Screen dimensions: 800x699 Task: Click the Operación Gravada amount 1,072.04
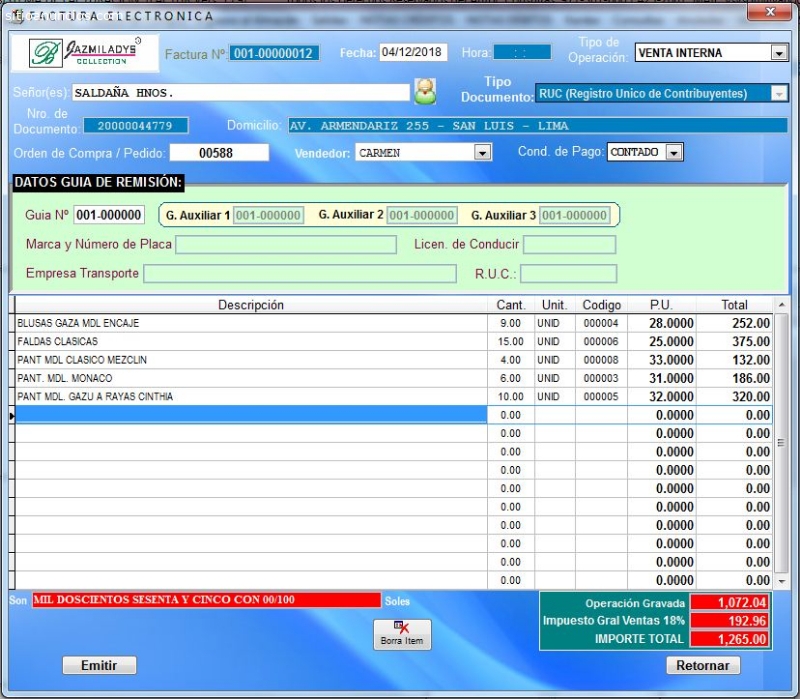(x=729, y=603)
